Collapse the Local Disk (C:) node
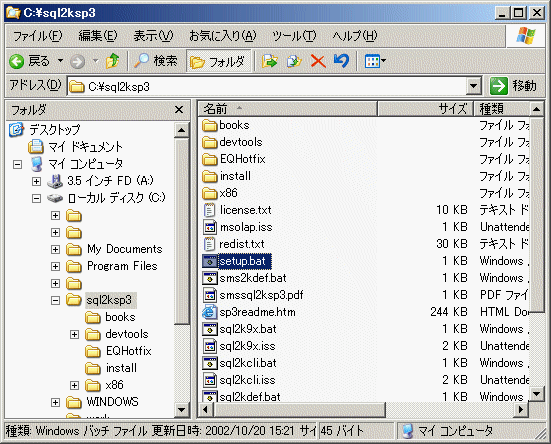The width and height of the screenshot is (551, 444). [36, 198]
